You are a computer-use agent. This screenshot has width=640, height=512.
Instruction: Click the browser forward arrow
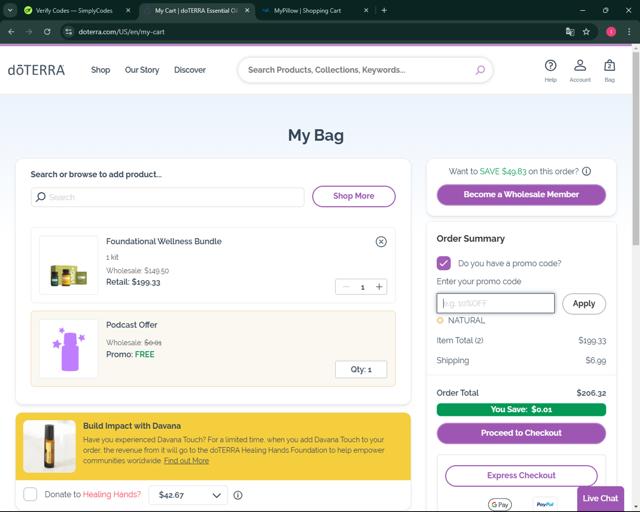pyautogui.click(x=29, y=32)
